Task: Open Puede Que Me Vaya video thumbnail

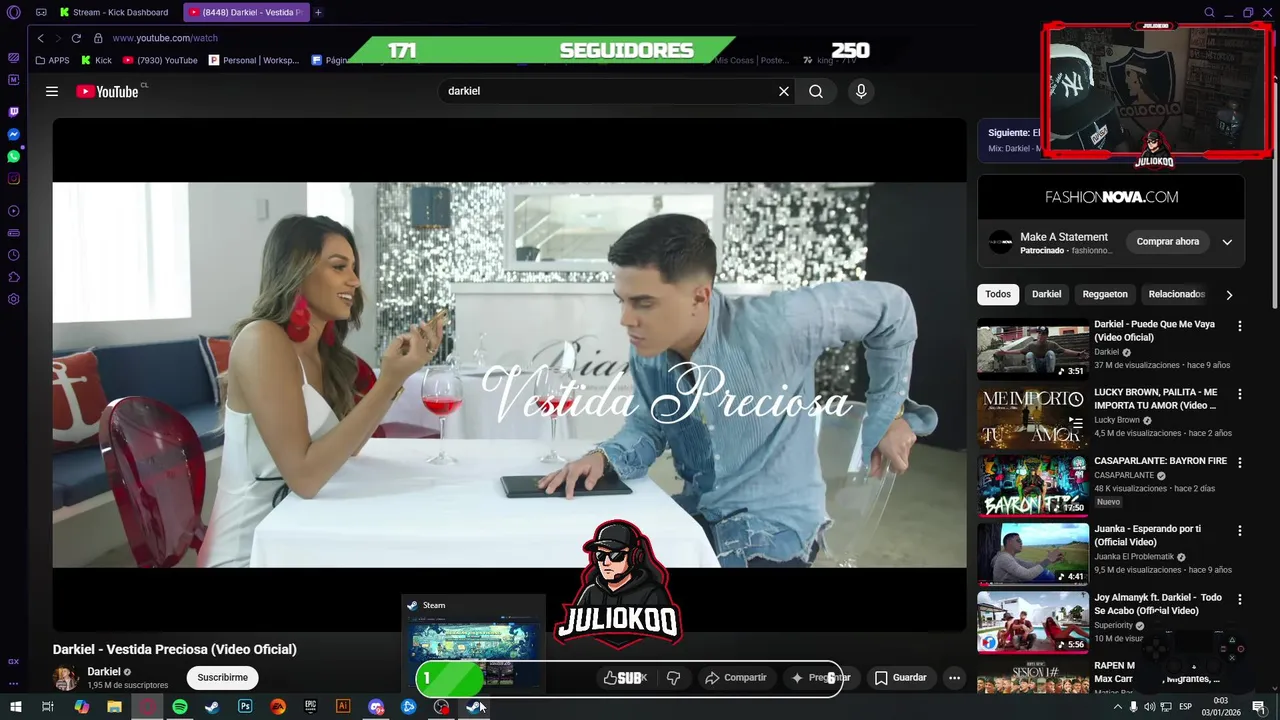Action: click(x=1033, y=349)
